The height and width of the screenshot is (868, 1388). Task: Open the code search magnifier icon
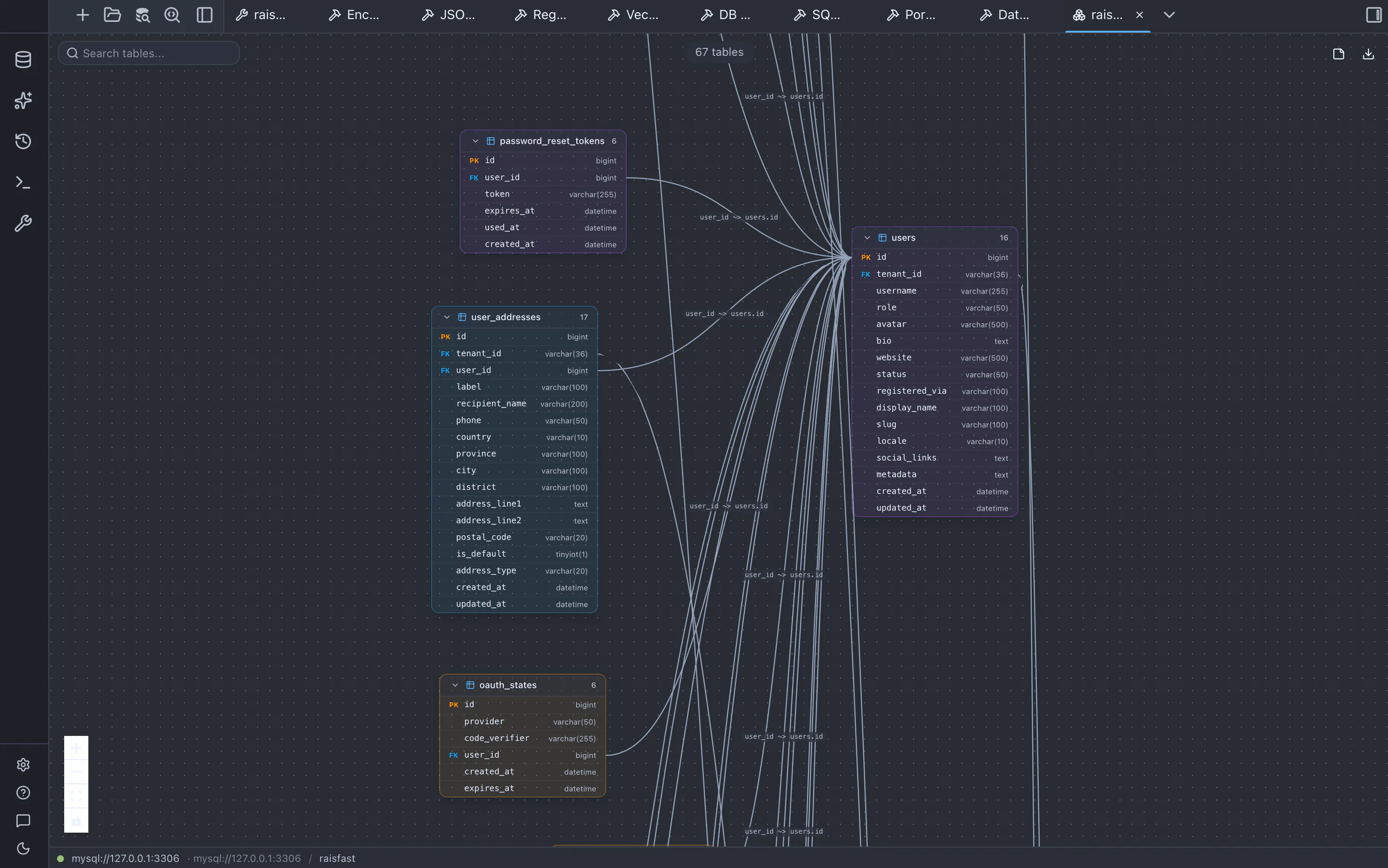[x=172, y=15]
